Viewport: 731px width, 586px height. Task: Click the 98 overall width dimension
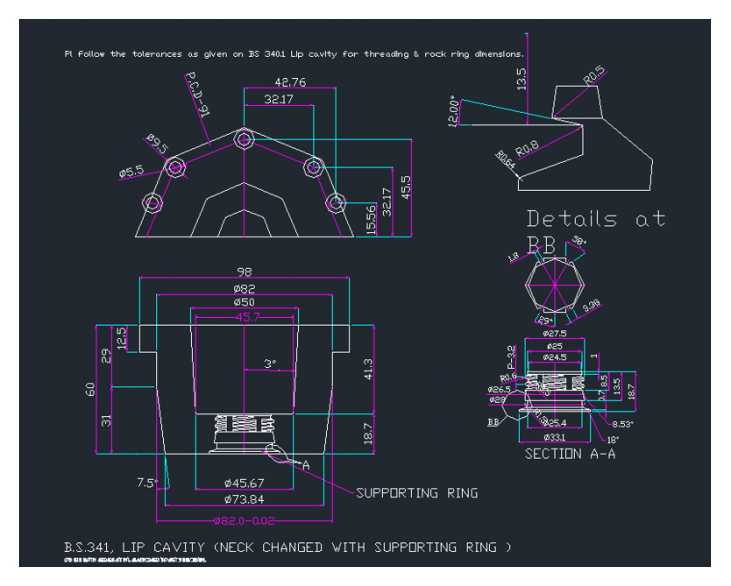coord(244,272)
